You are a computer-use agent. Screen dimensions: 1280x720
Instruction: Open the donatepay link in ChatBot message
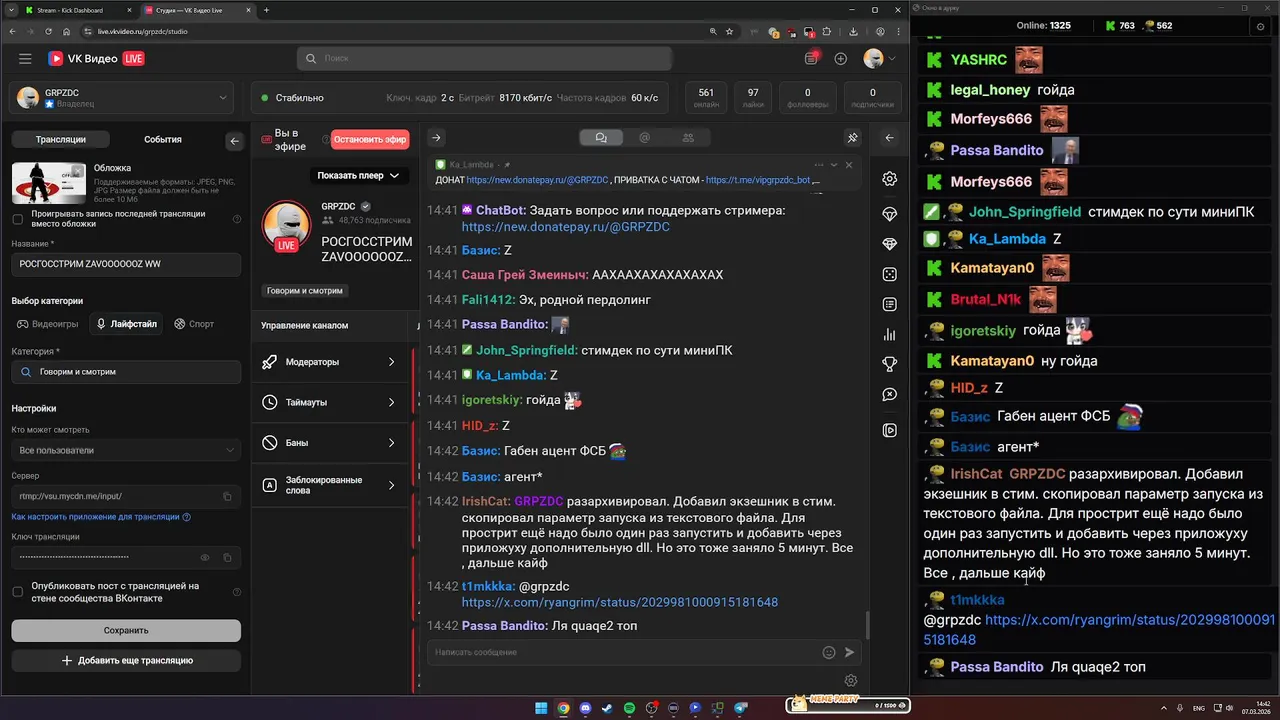pos(565,227)
